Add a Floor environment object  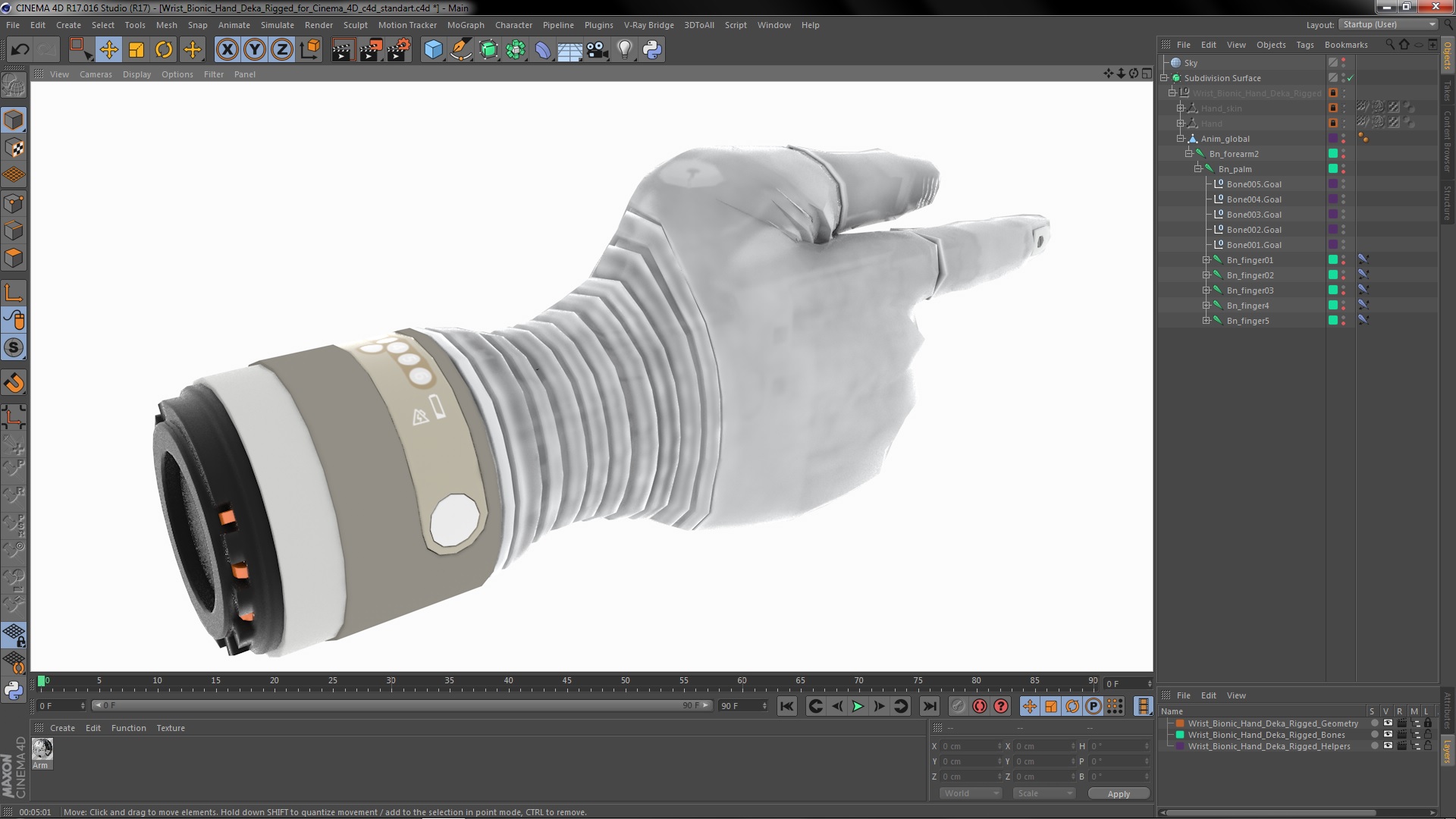pos(570,50)
